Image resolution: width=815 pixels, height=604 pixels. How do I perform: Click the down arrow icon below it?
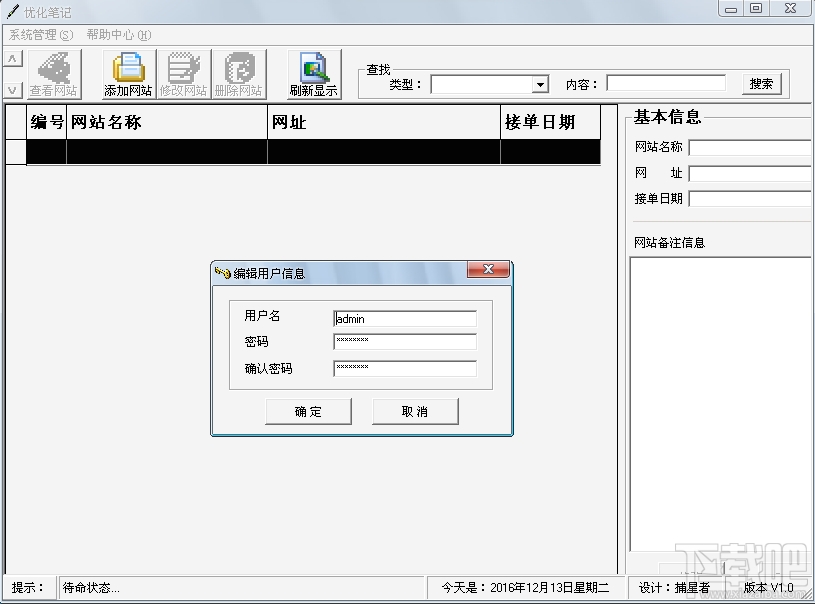tap(11, 88)
